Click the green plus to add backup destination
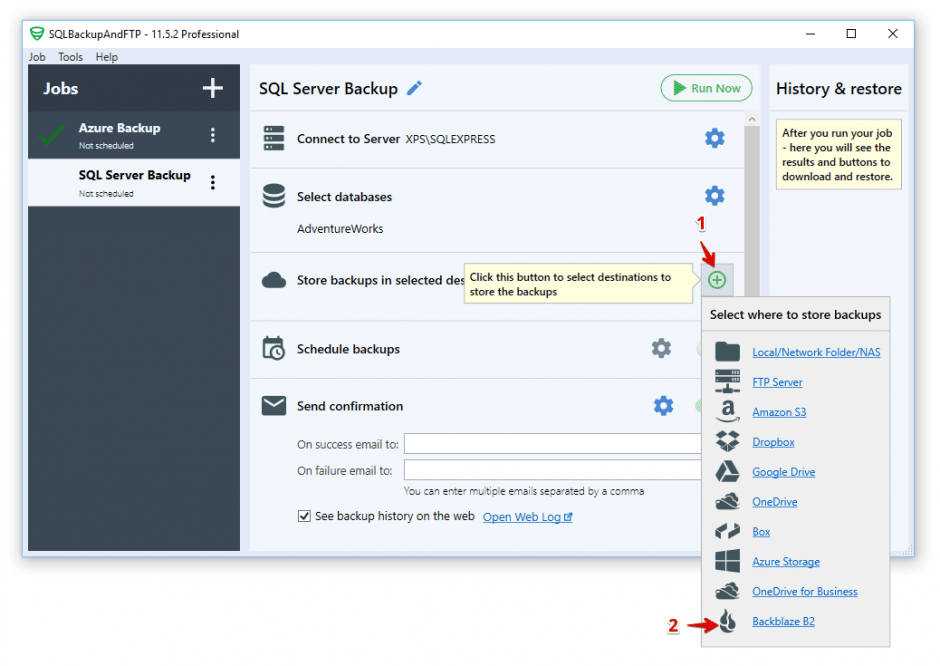The width and height of the screenshot is (940, 666). point(716,280)
